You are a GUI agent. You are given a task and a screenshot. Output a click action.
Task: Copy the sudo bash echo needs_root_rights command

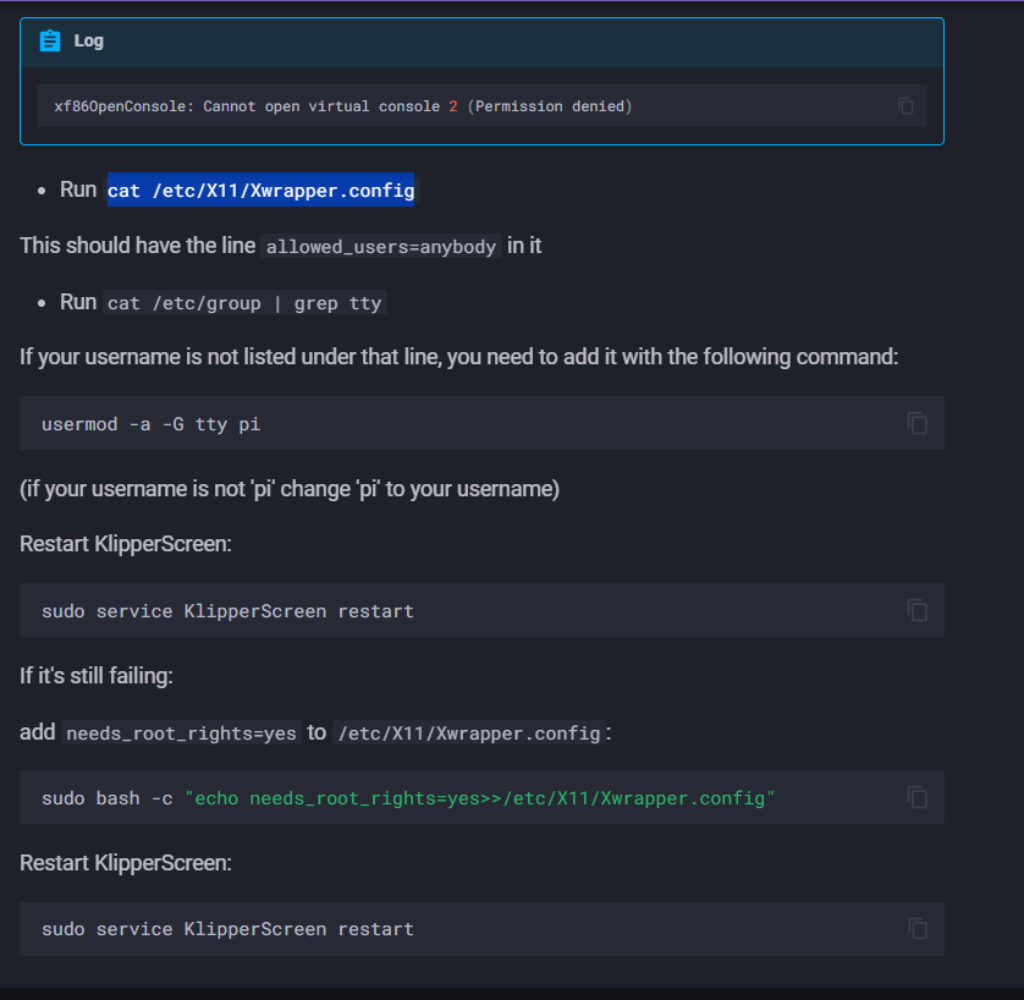click(917, 798)
